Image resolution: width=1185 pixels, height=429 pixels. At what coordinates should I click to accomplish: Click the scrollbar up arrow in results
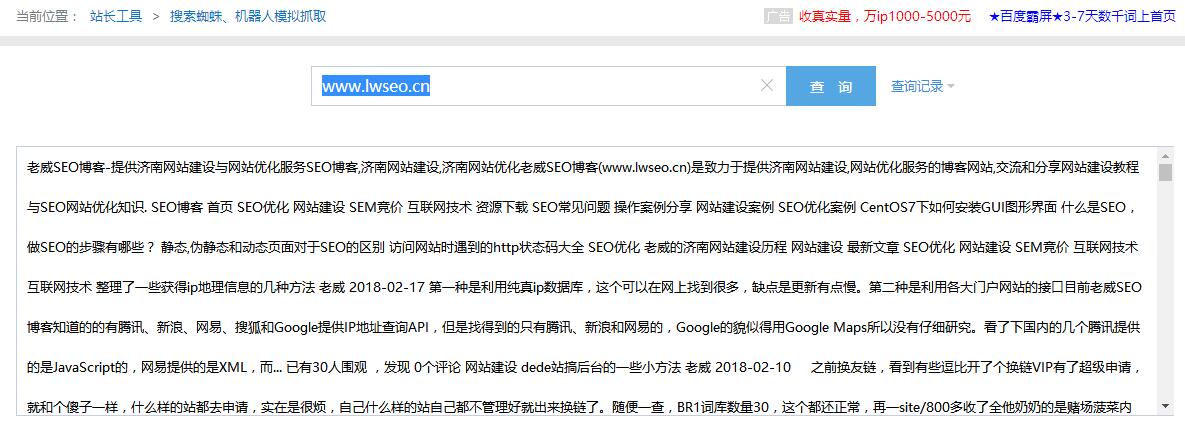click(1165, 156)
